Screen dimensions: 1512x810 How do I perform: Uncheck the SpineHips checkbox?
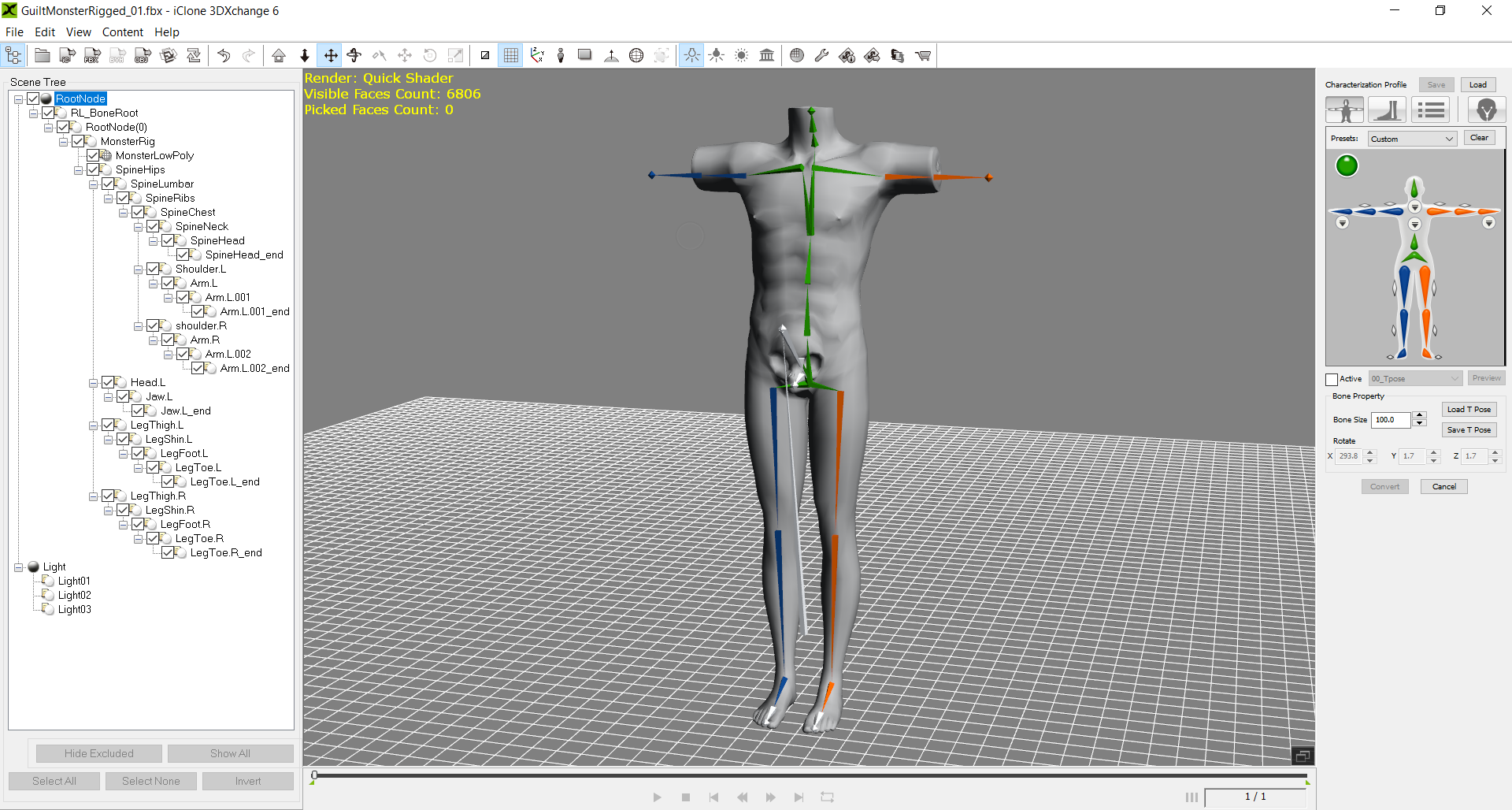[x=93, y=169]
